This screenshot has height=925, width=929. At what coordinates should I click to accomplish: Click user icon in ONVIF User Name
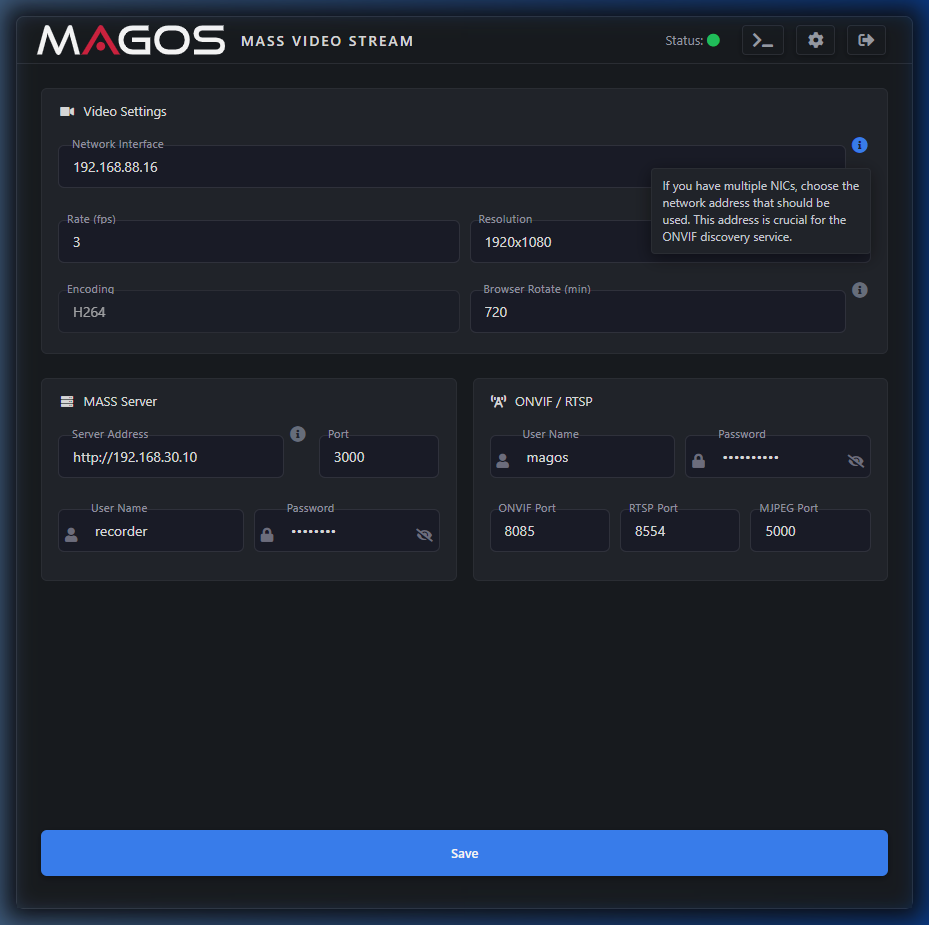coord(502,461)
